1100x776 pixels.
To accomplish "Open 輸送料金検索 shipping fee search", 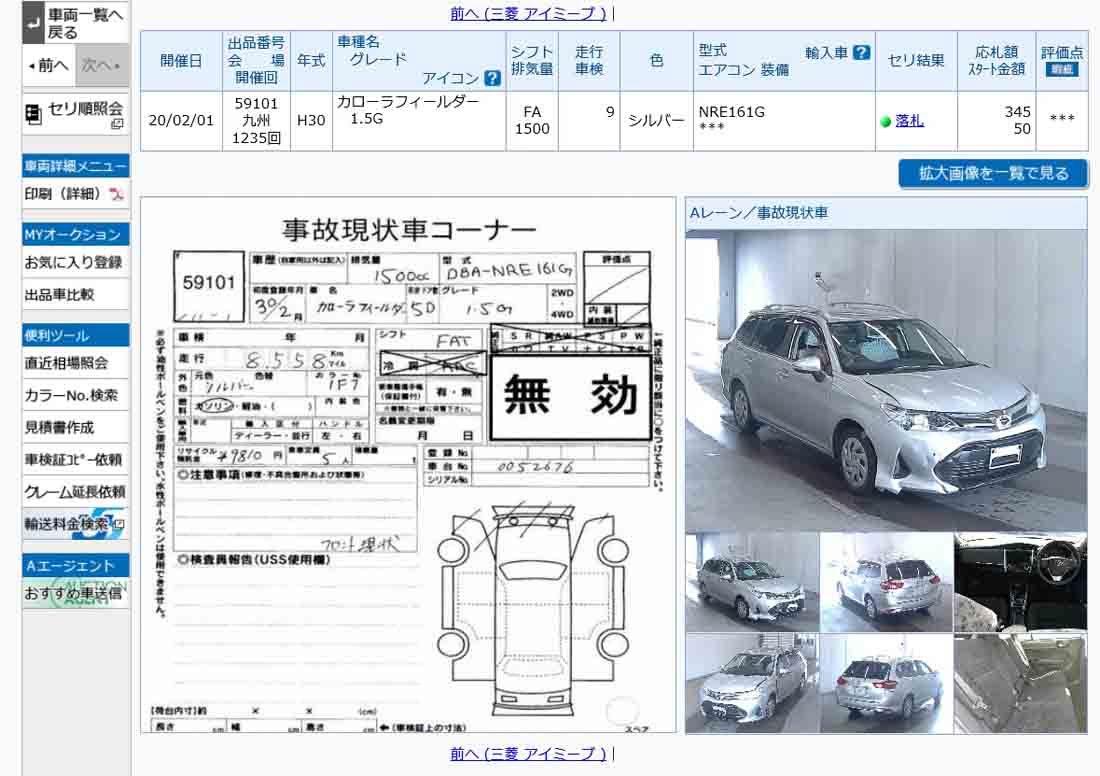I will pyautogui.click(x=76, y=524).
